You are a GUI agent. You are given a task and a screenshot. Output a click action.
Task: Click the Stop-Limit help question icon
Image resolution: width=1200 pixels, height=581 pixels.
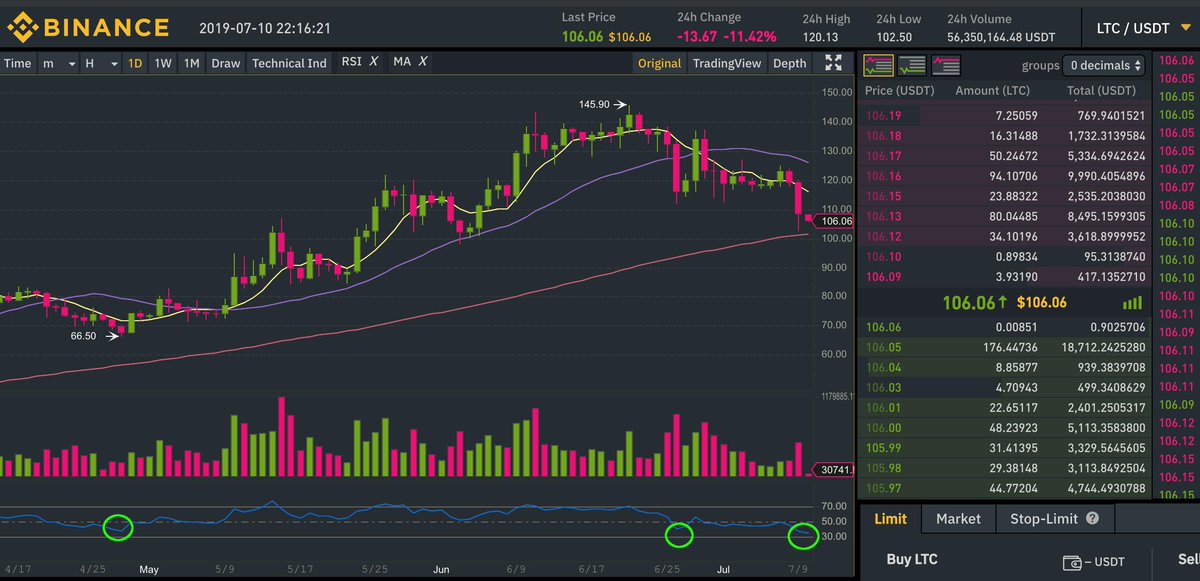(x=1092, y=519)
